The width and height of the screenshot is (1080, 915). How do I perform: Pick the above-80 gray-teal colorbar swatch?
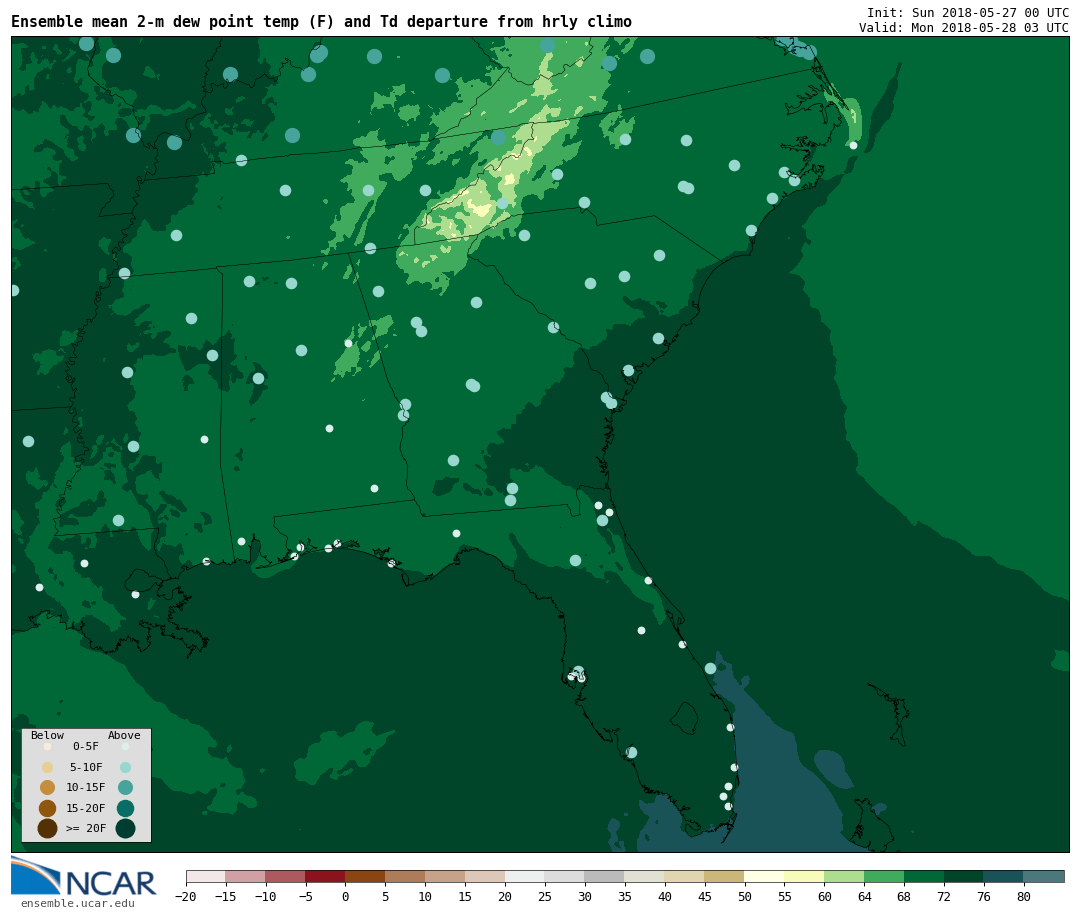(x=1044, y=876)
